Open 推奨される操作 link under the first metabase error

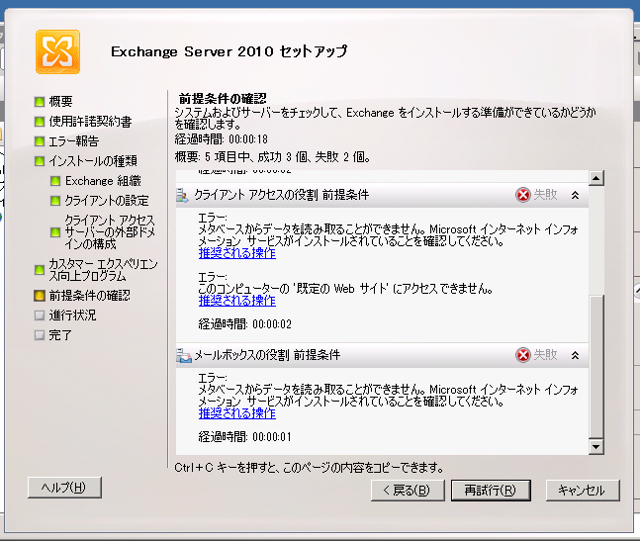click(x=237, y=253)
